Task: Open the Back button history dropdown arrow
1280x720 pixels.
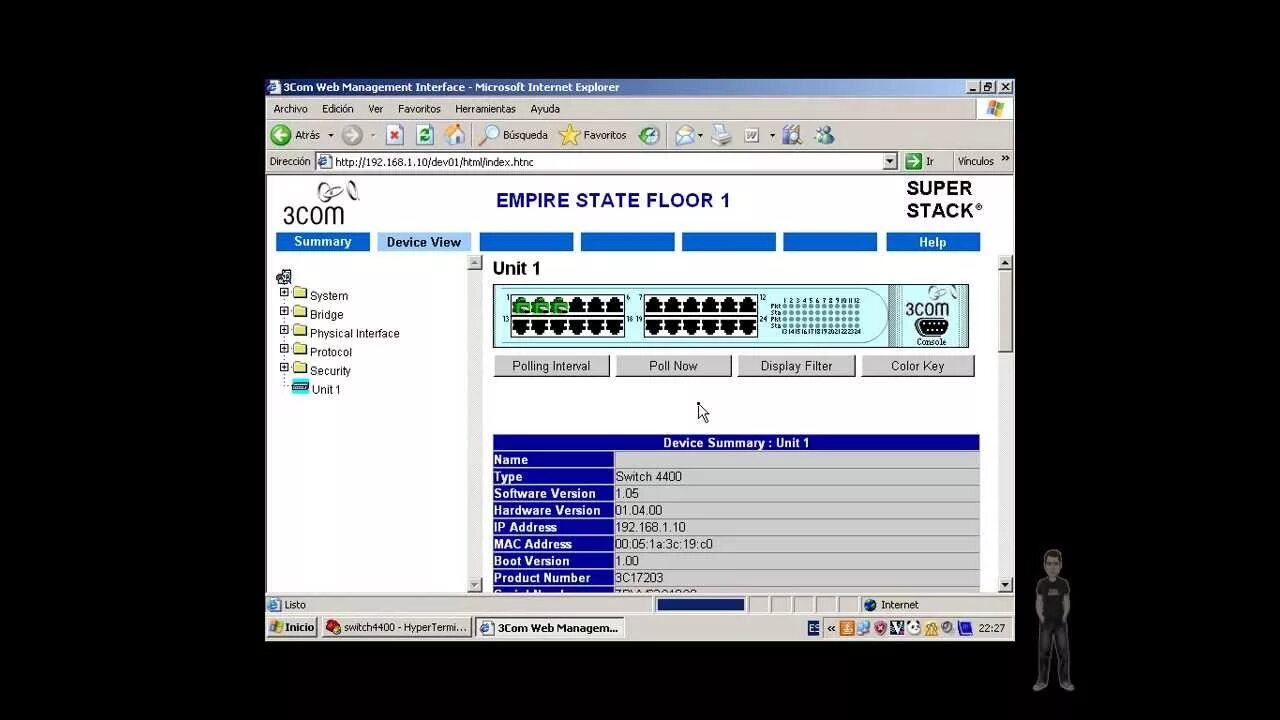Action: click(x=330, y=136)
